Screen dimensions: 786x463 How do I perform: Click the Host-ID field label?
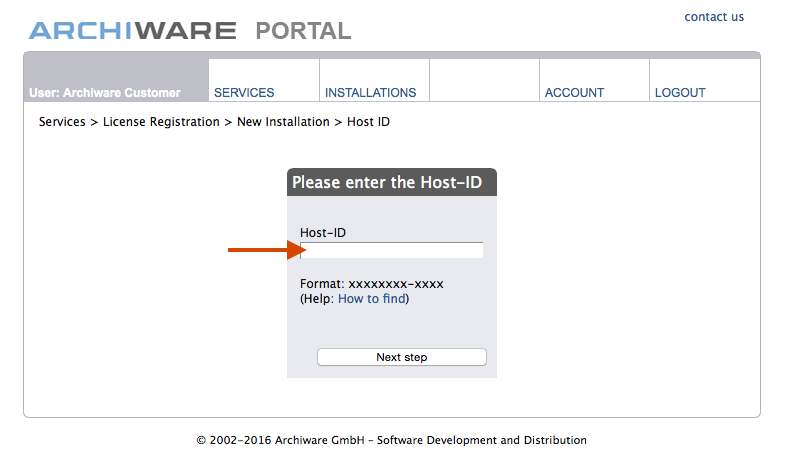[x=322, y=233]
